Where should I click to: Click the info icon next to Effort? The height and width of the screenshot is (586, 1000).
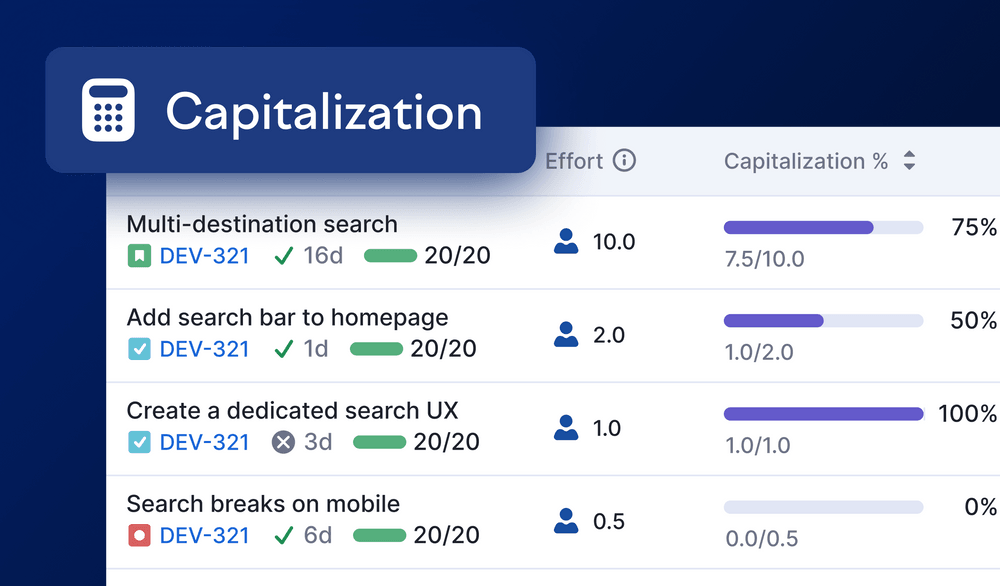(624, 161)
